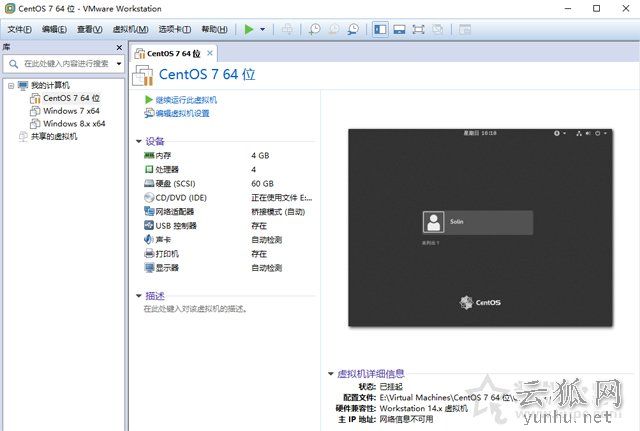Click the 显示器 display icon

pos(149,268)
